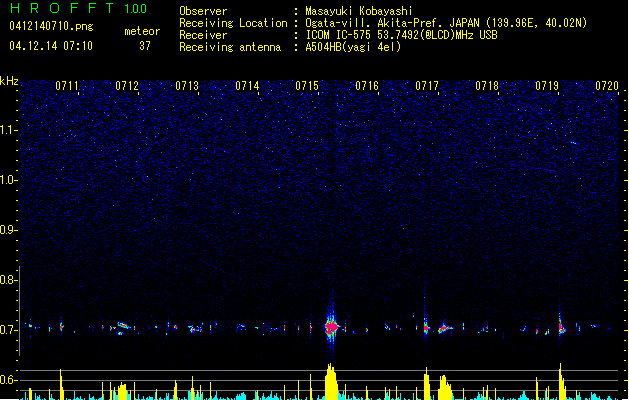Click the Receiving antenna label

click(230, 47)
